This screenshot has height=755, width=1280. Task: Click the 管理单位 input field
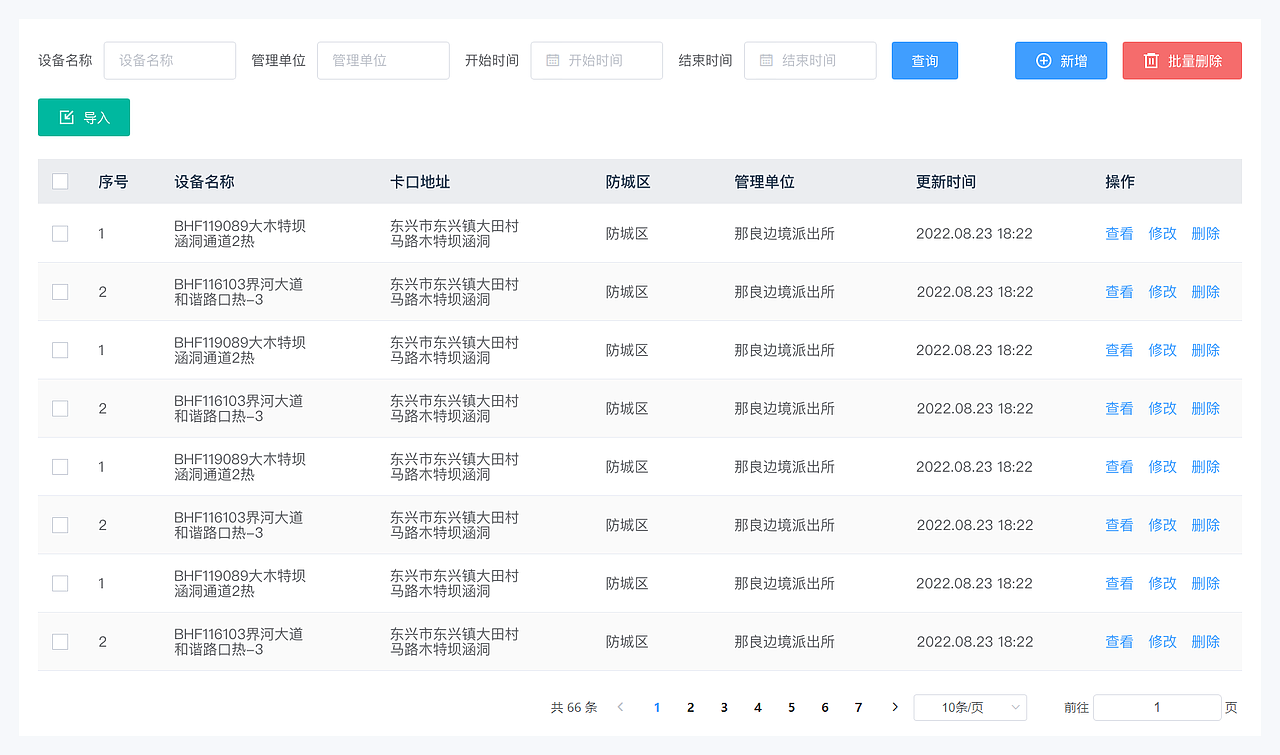click(383, 60)
